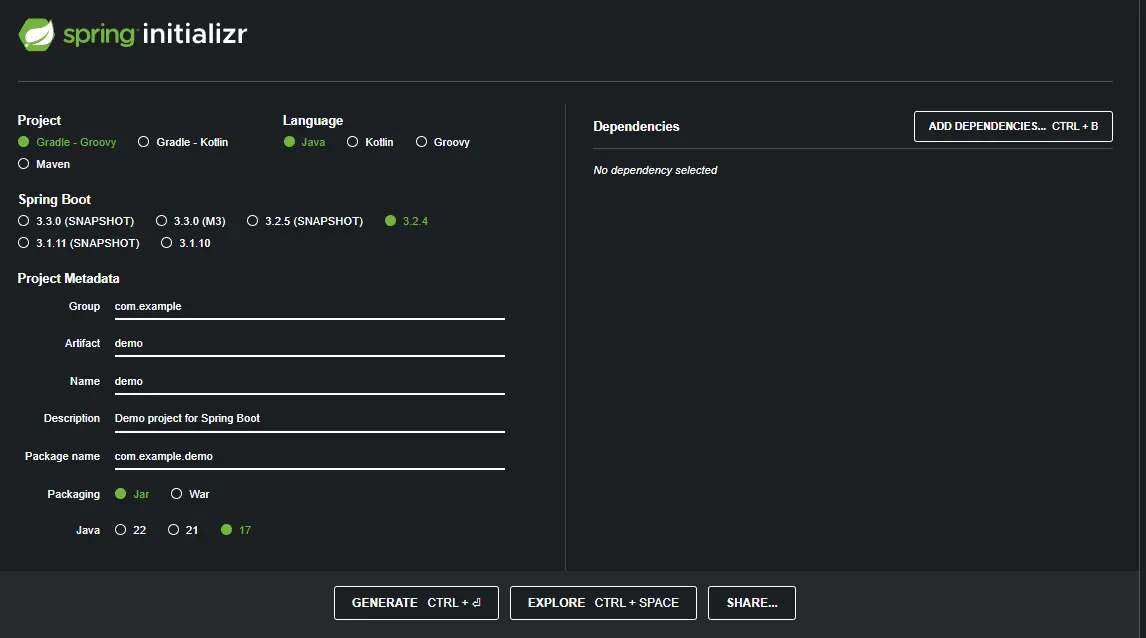Image resolution: width=1146 pixels, height=638 pixels.
Task: Choose Maven as project type
Action: [44, 164]
